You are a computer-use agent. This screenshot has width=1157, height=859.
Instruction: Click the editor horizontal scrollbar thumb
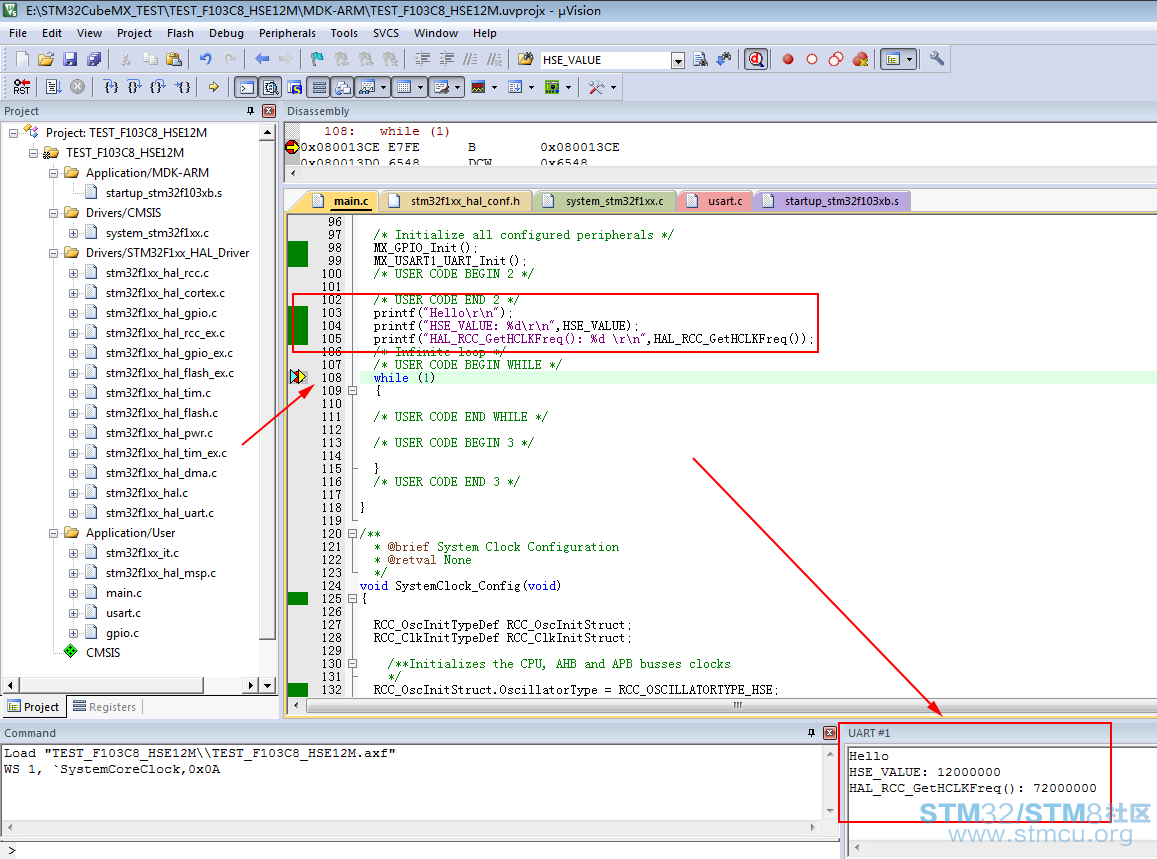click(737, 705)
